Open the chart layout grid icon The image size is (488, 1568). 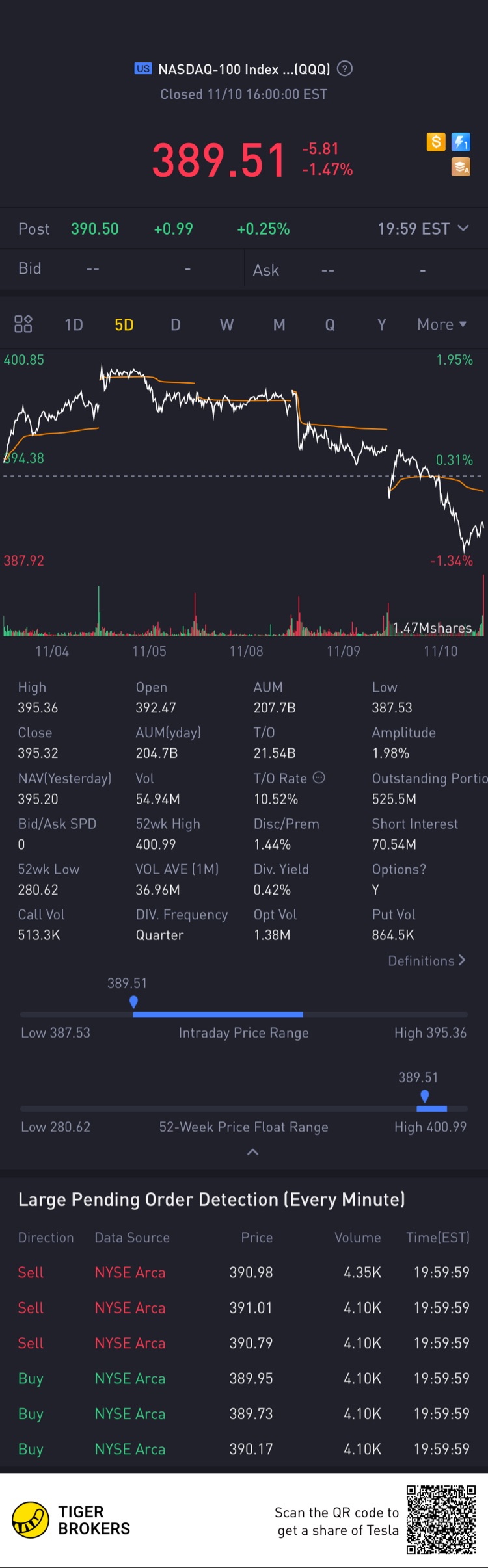(23, 324)
